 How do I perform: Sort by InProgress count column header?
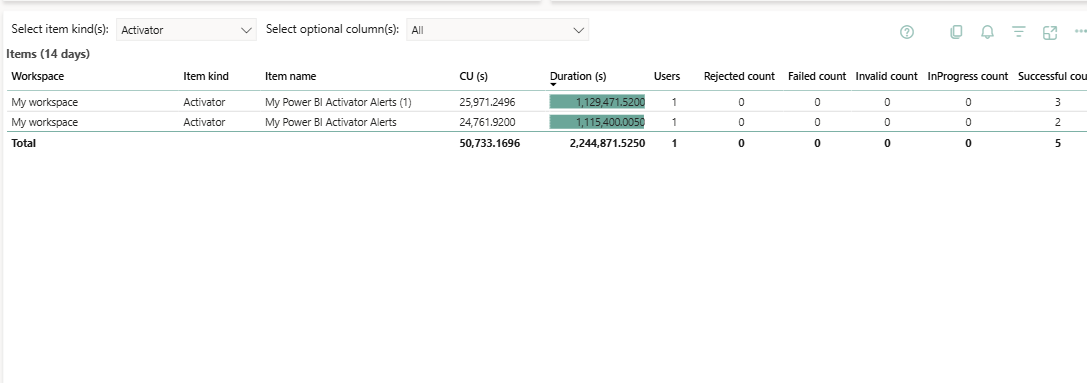pos(968,76)
